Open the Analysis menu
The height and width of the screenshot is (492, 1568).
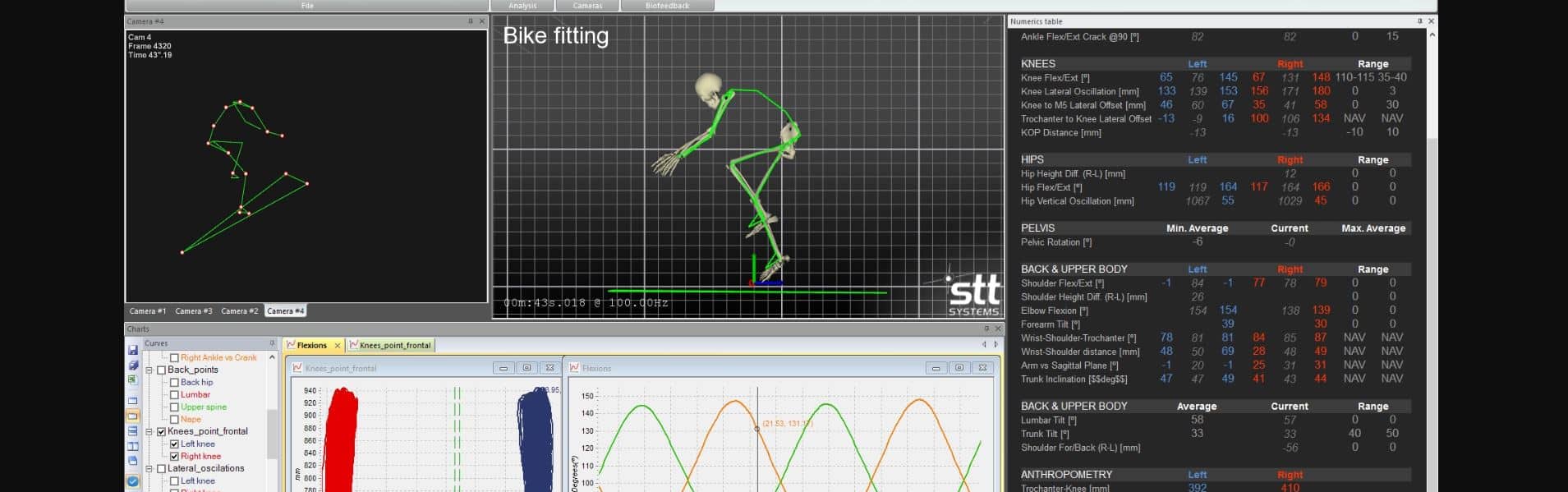522,6
